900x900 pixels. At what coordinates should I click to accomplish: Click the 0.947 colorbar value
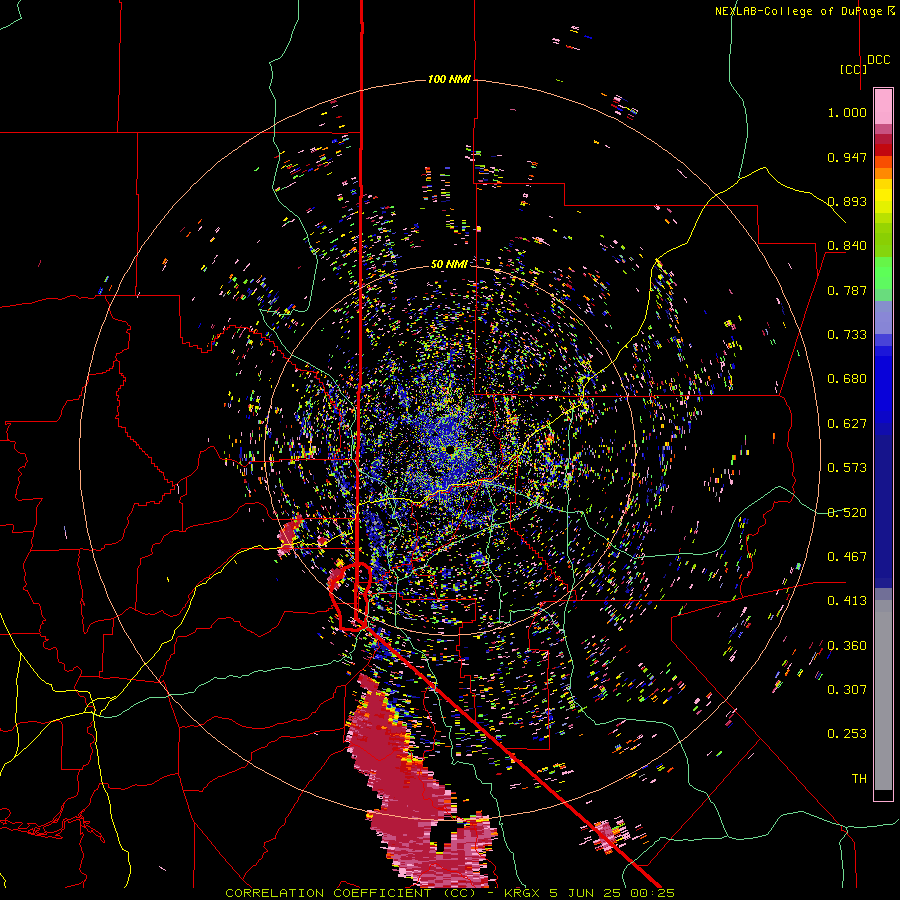[x=847, y=157]
